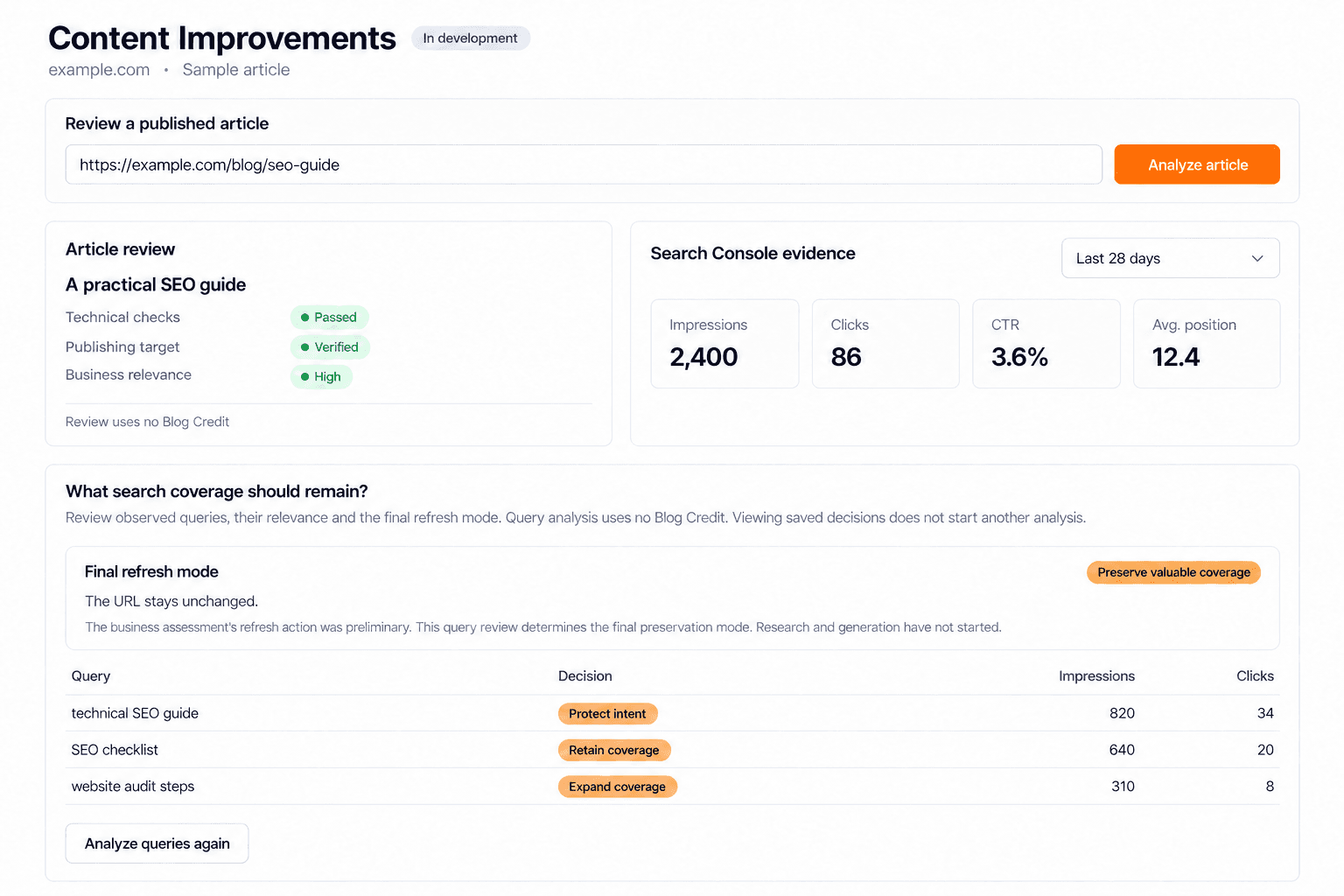Select the SEO checklist query row
1344x896 pixels.
tap(672, 750)
